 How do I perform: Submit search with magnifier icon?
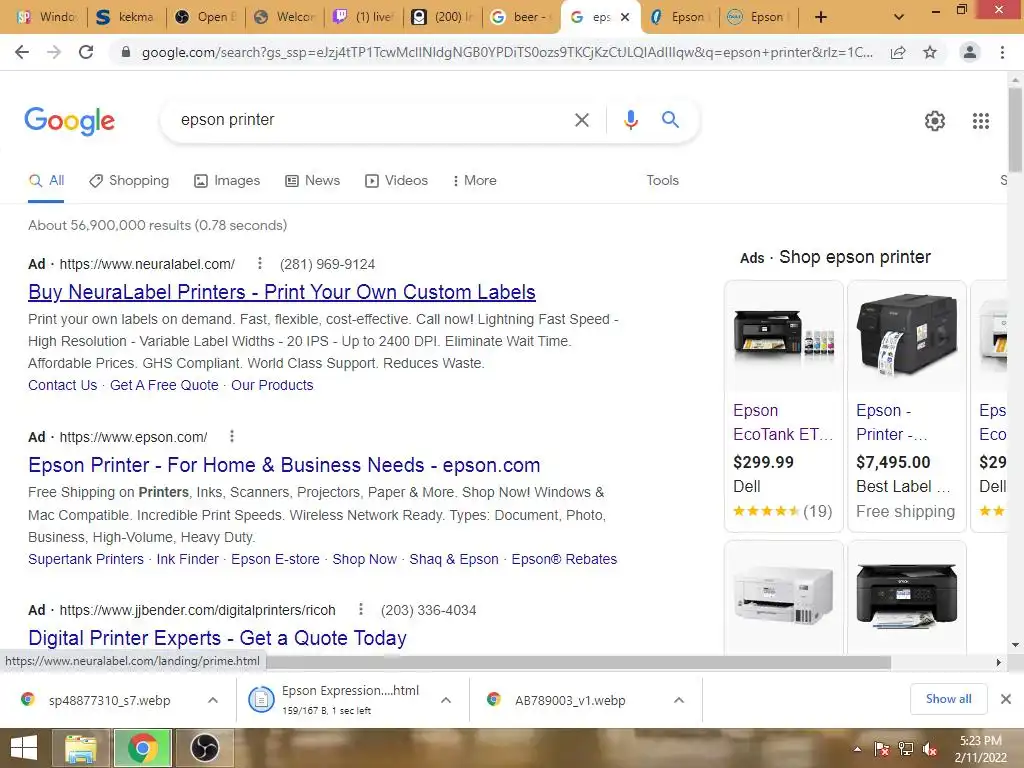pyautogui.click(x=670, y=120)
